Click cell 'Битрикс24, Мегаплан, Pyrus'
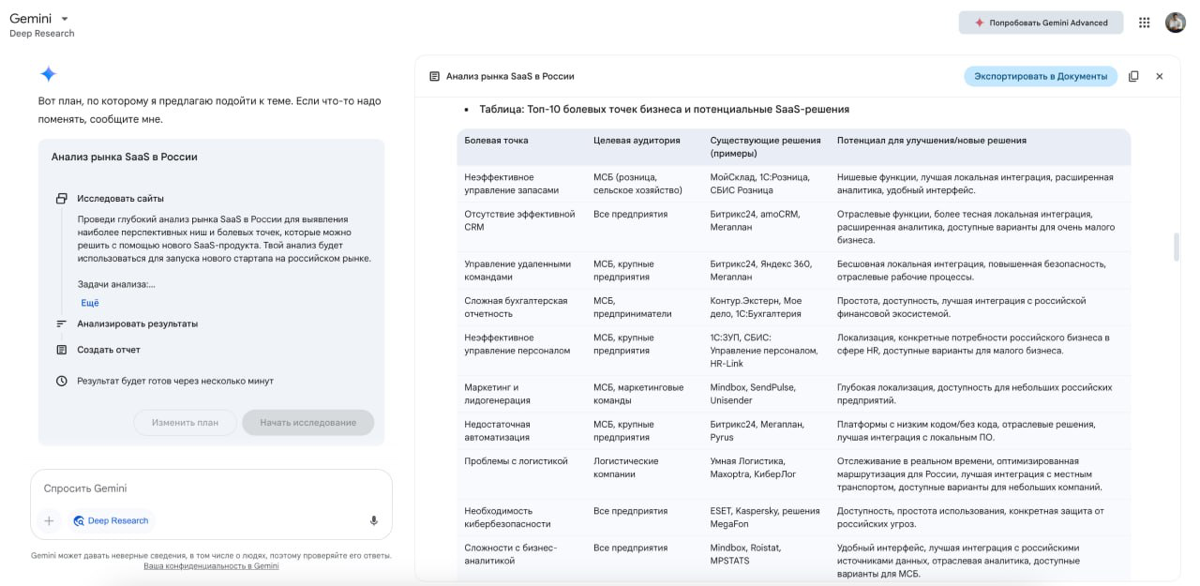 757,430
